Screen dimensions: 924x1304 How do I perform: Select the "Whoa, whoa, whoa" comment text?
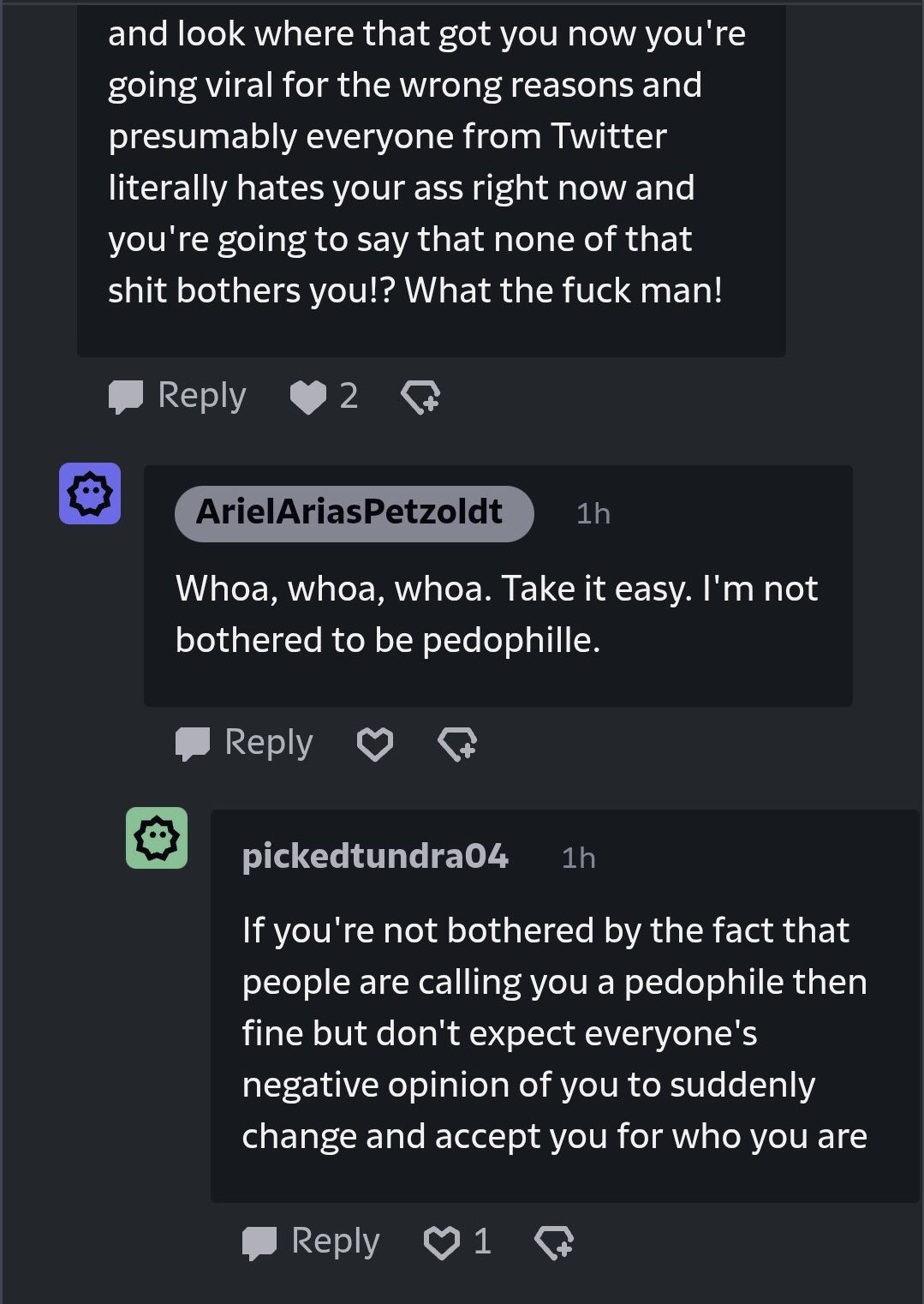click(x=497, y=613)
